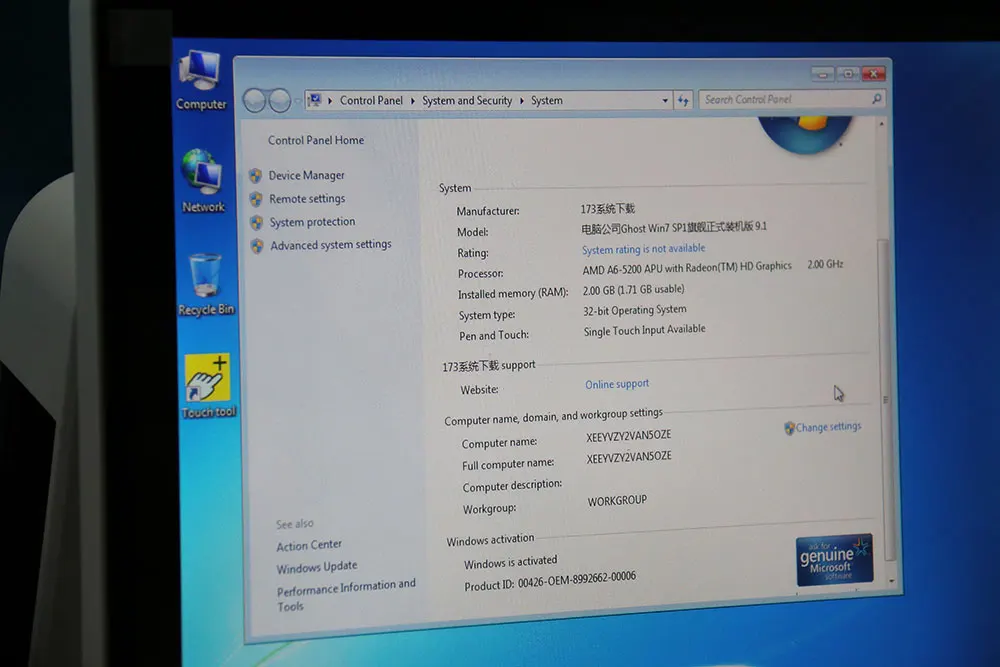Click the Windows is activated text
This screenshot has height=667, width=1000.
click(x=510, y=562)
